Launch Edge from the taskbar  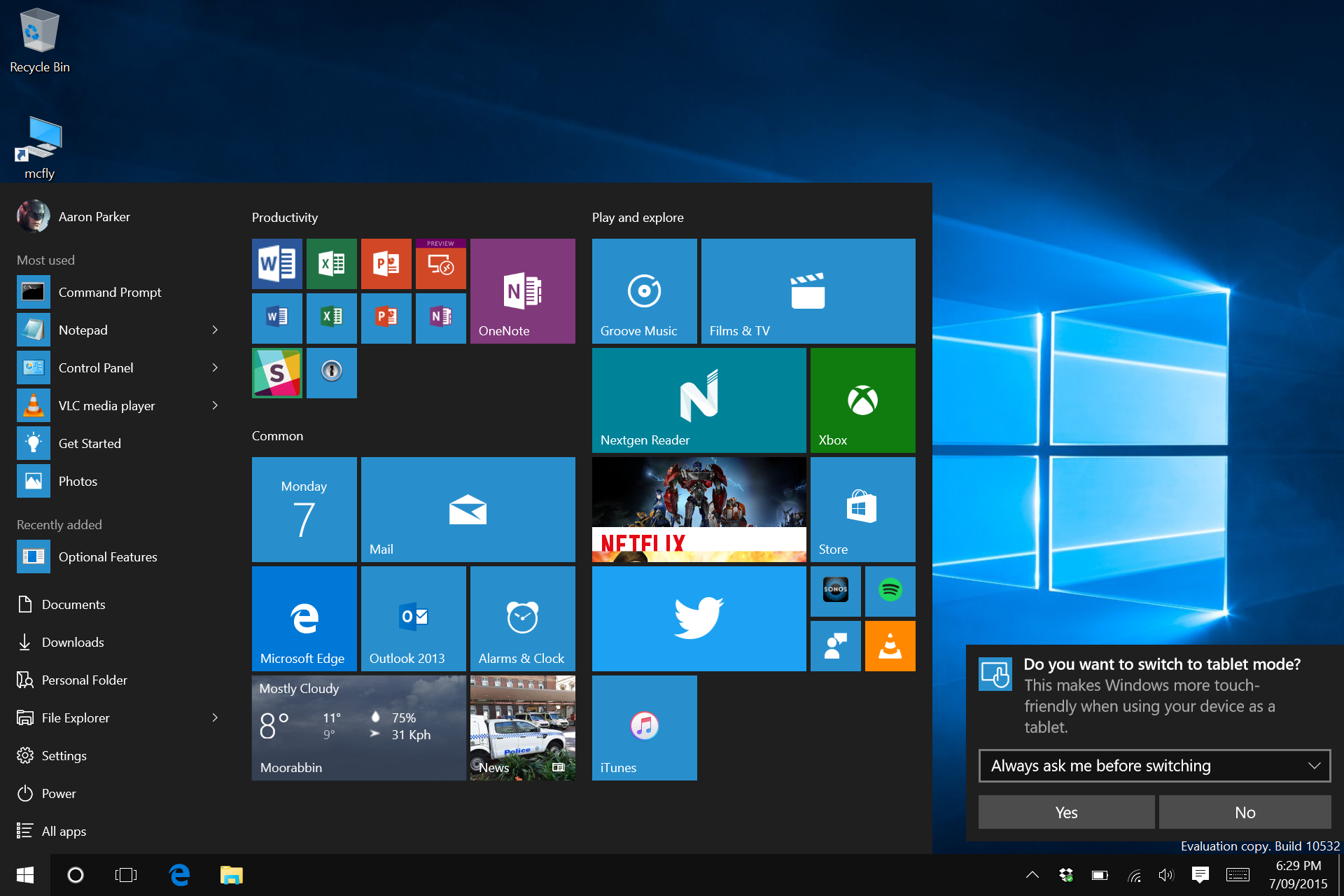click(180, 875)
